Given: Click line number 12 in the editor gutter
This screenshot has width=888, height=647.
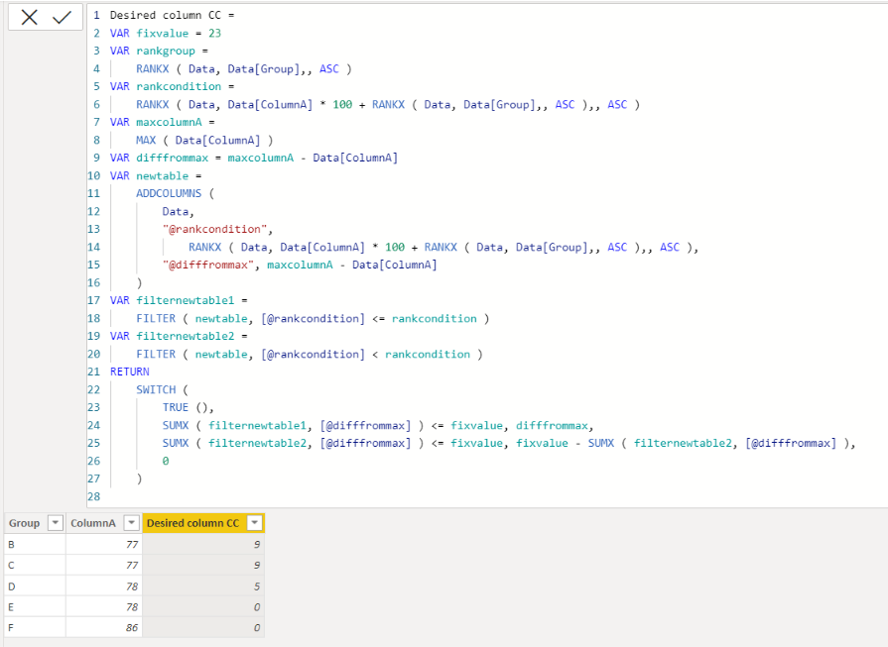Looking at the screenshot, I should pyautogui.click(x=93, y=212).
